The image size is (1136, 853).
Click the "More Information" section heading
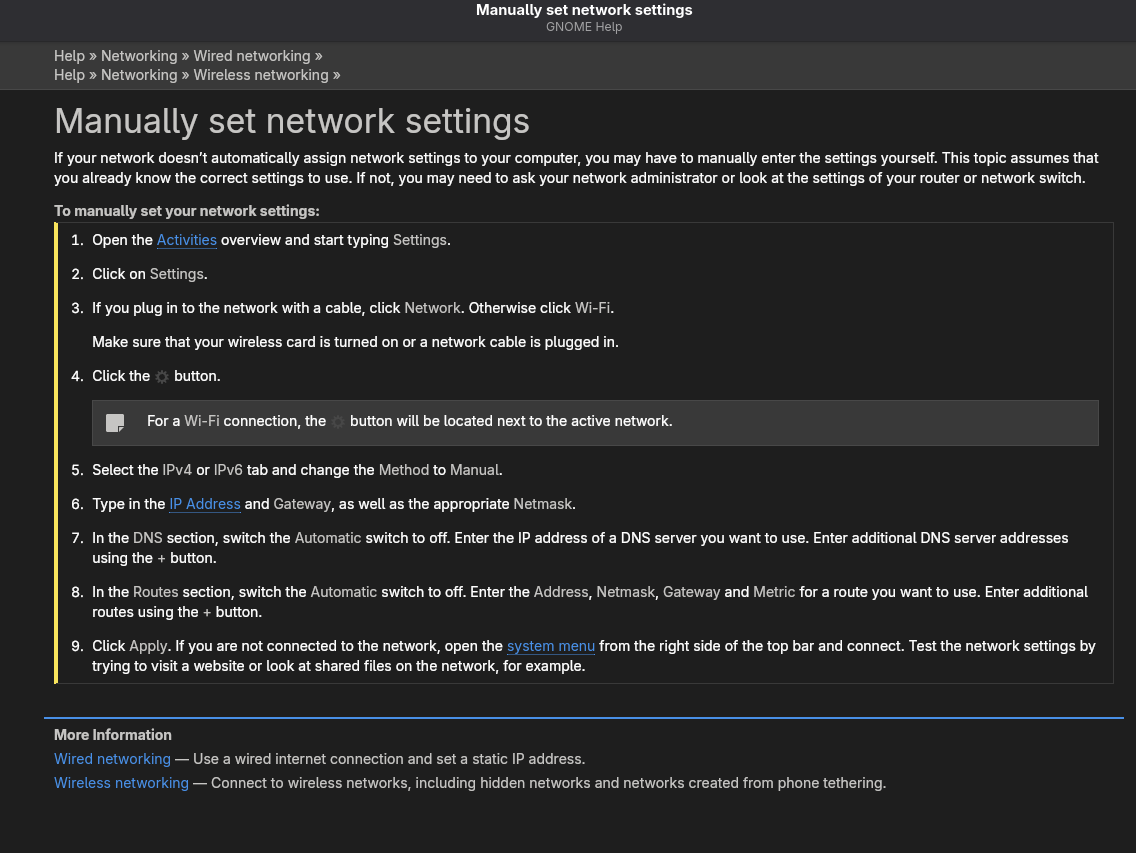(x=113, y=735)
